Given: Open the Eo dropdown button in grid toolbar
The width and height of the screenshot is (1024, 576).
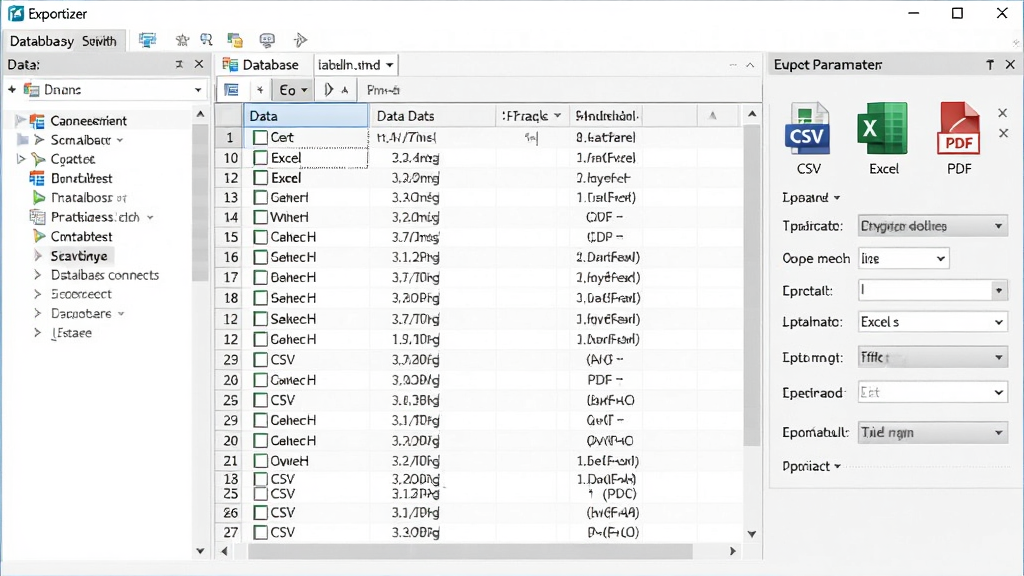Looking at the screenshot, I should 293,90.
